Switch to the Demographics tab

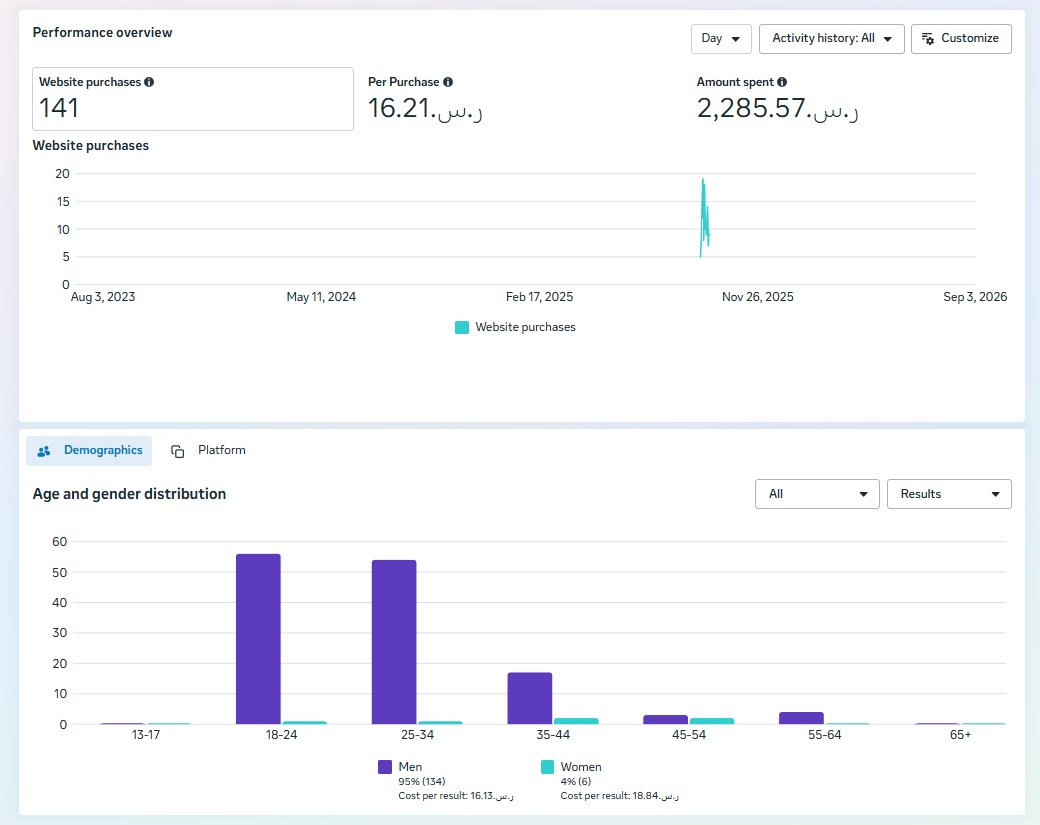(x=89, y=450)
